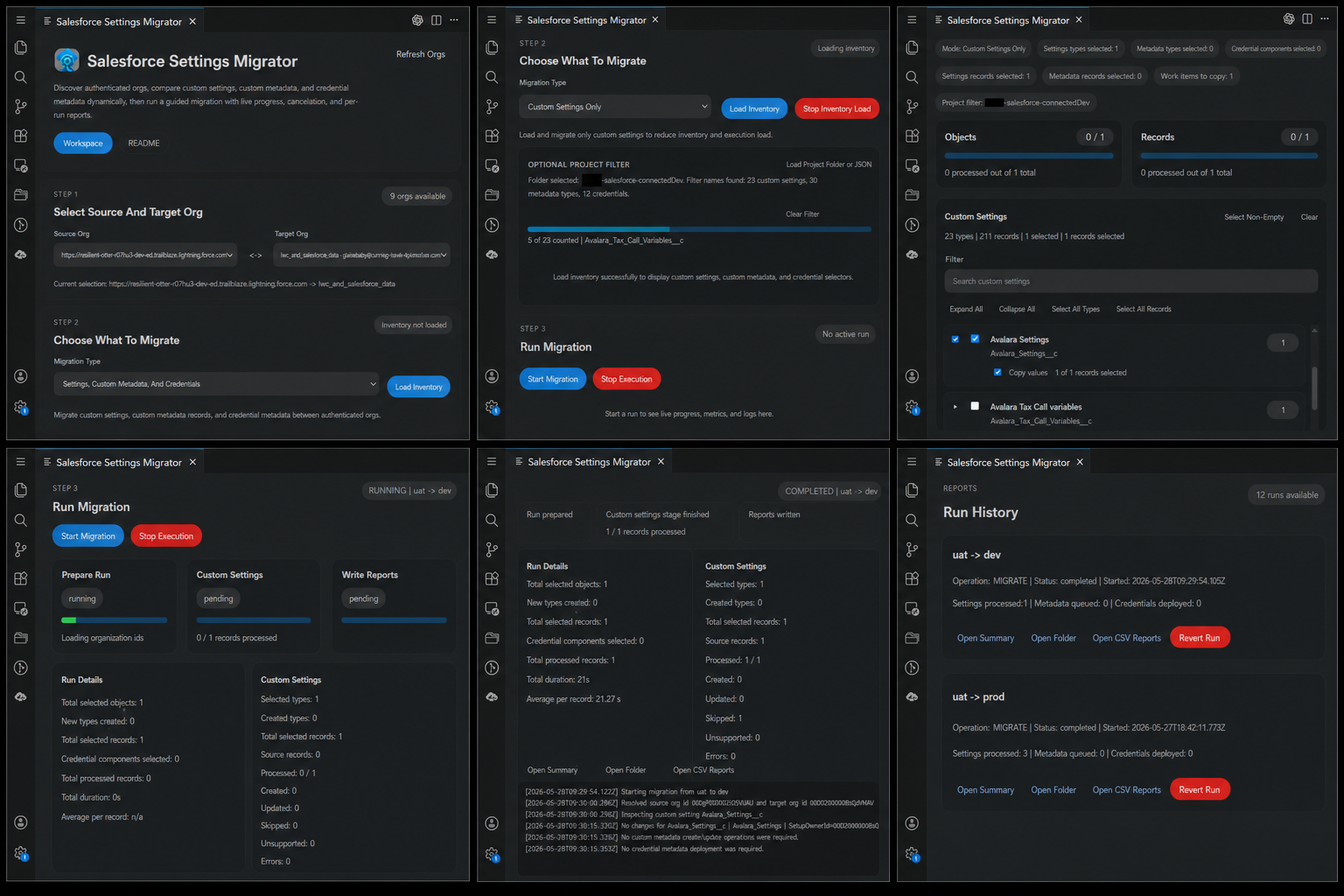The image size is (1344, 896).
Task: Open Extensions icon in the Step 1 panel
Action: coord(21,136)
